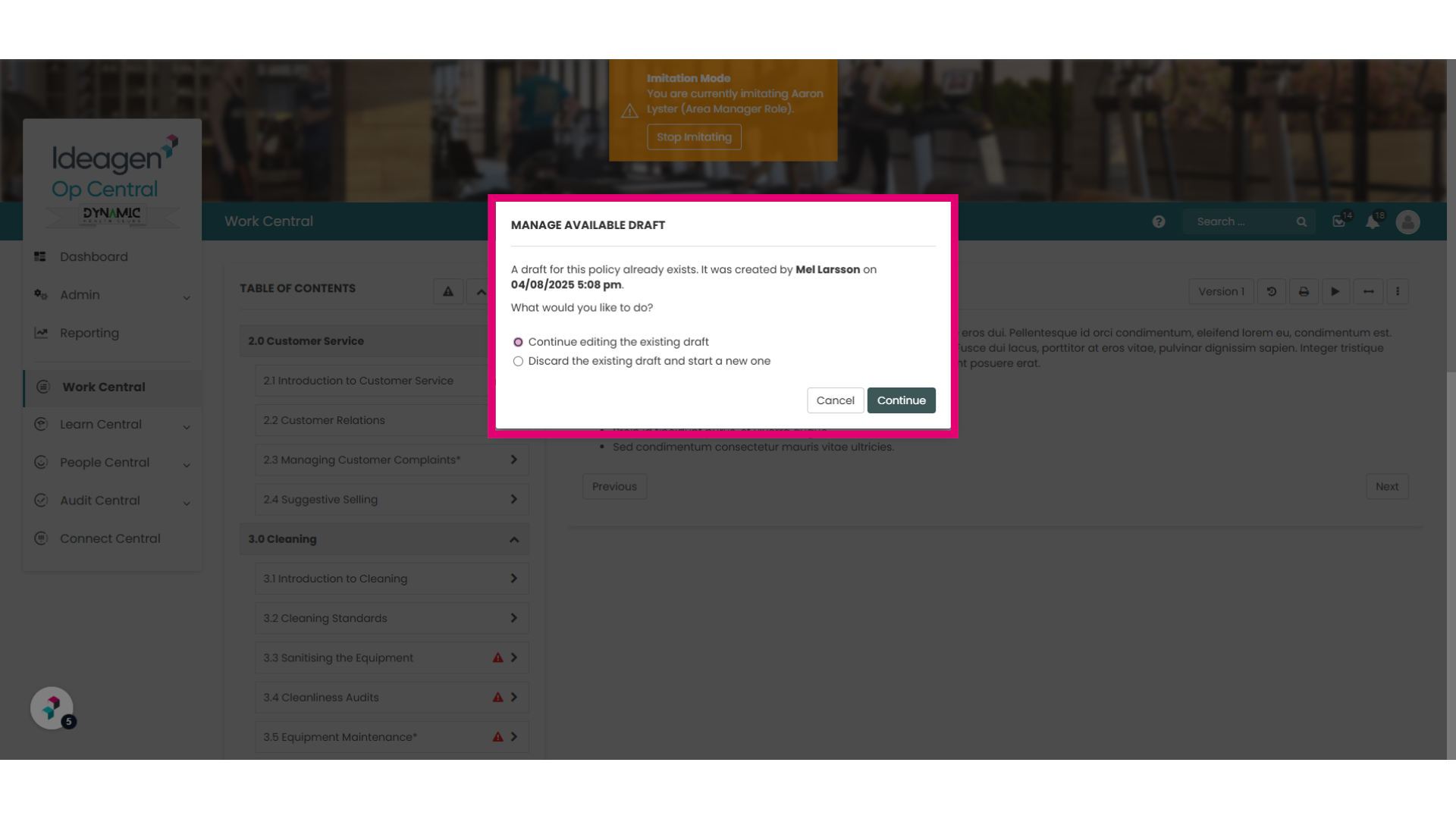Viewport: 1456px width, 819px height.
Task: Open the floating help widget icon
Action: [x=52, y=708]
